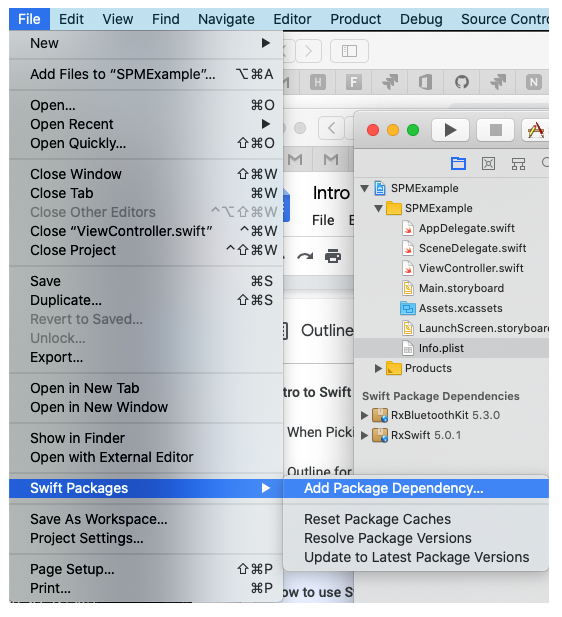562x617 pixels.
Task: Click the GitHub bookmark icon
Action: click(x=462, y=82)
